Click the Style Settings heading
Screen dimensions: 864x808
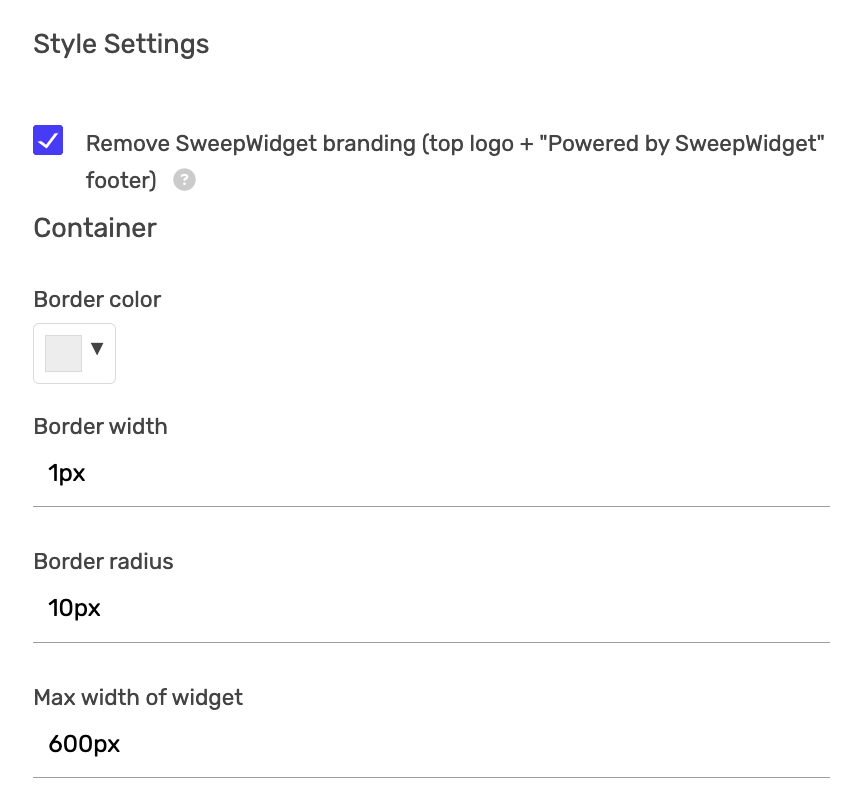pyautogui.click(x=121, y=44)
